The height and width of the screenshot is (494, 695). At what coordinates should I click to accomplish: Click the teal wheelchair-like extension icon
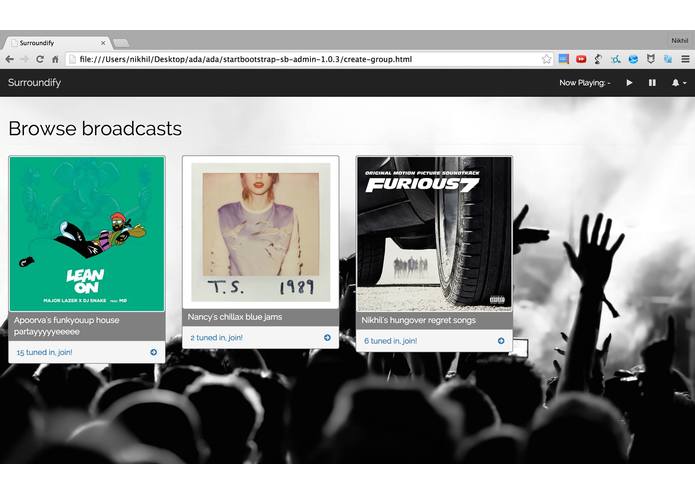(x=616, y=59)
